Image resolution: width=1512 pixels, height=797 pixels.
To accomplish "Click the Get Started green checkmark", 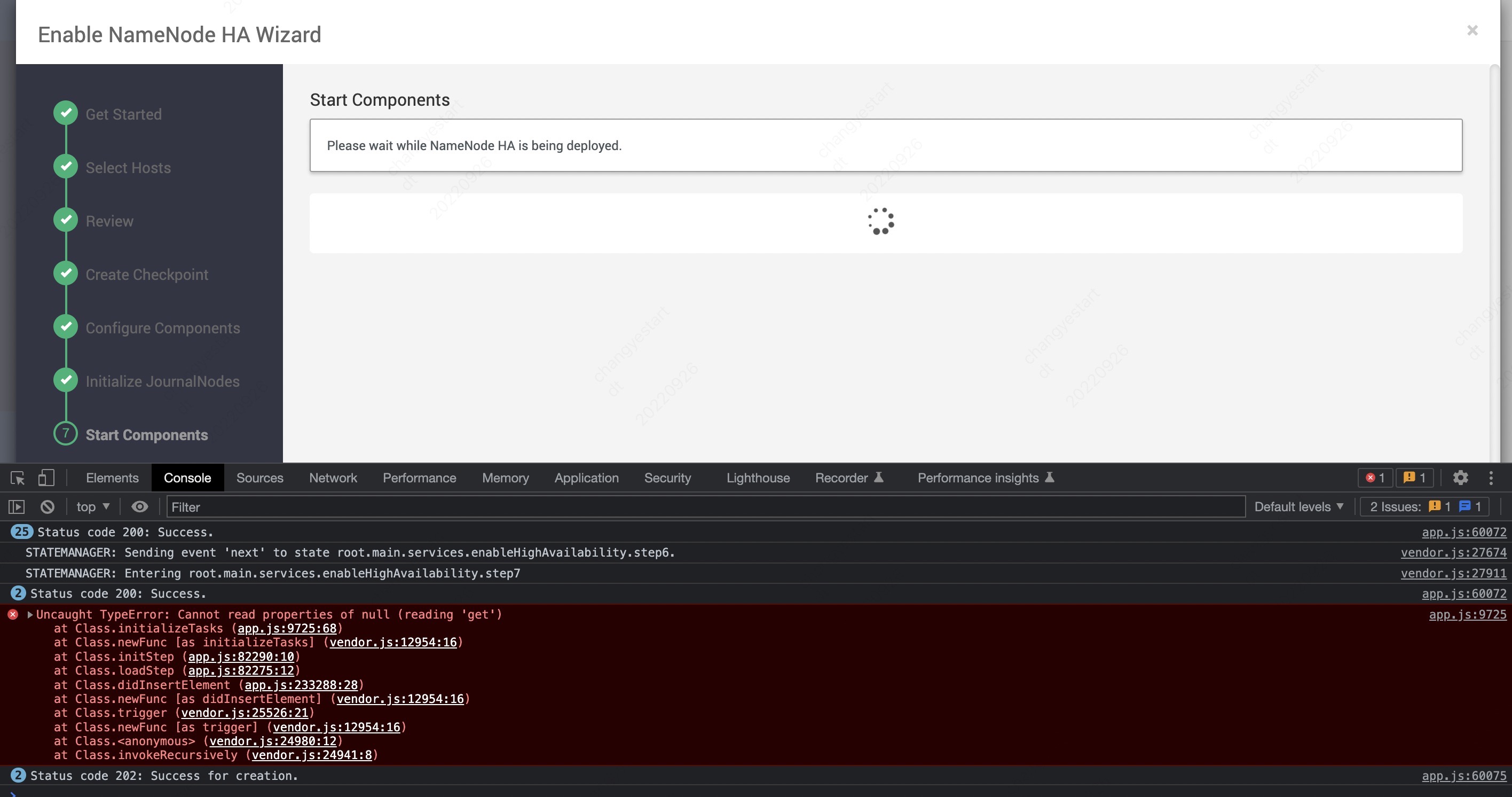I will [66, 113].
